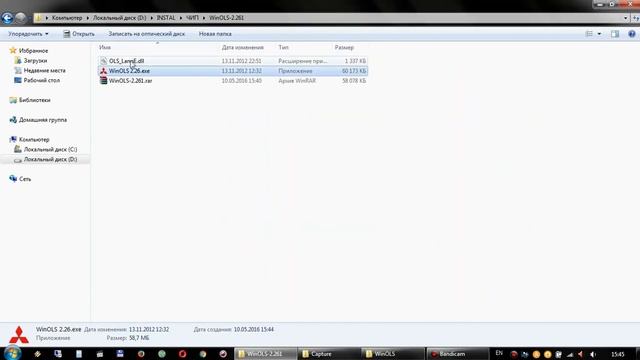This screenshot has height=360, width=640.
Task: Switch to the WinOLS taskbar window
Action: (393, 354)
